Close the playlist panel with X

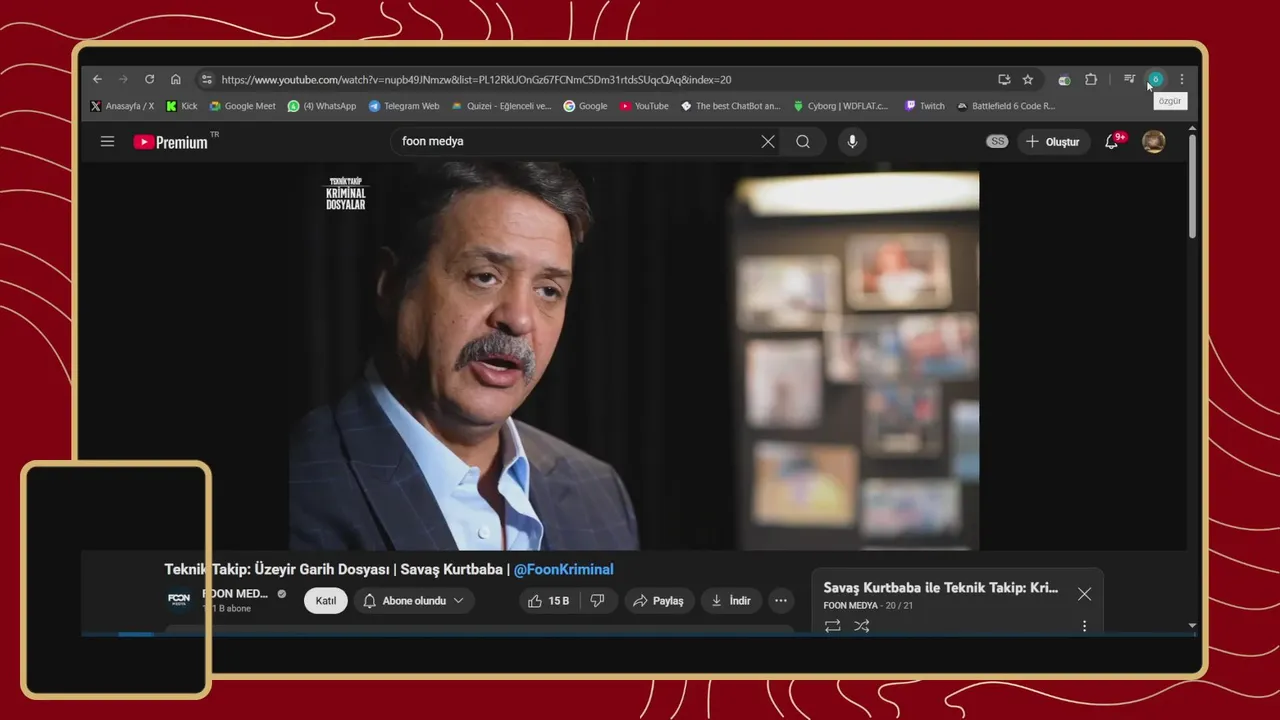pyautogui.click(x=1084, y=594)
